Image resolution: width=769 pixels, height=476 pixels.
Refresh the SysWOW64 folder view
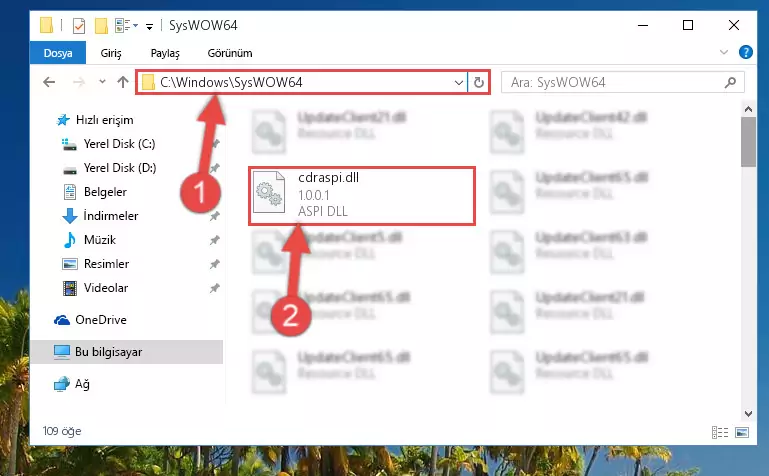coord(479,82)
